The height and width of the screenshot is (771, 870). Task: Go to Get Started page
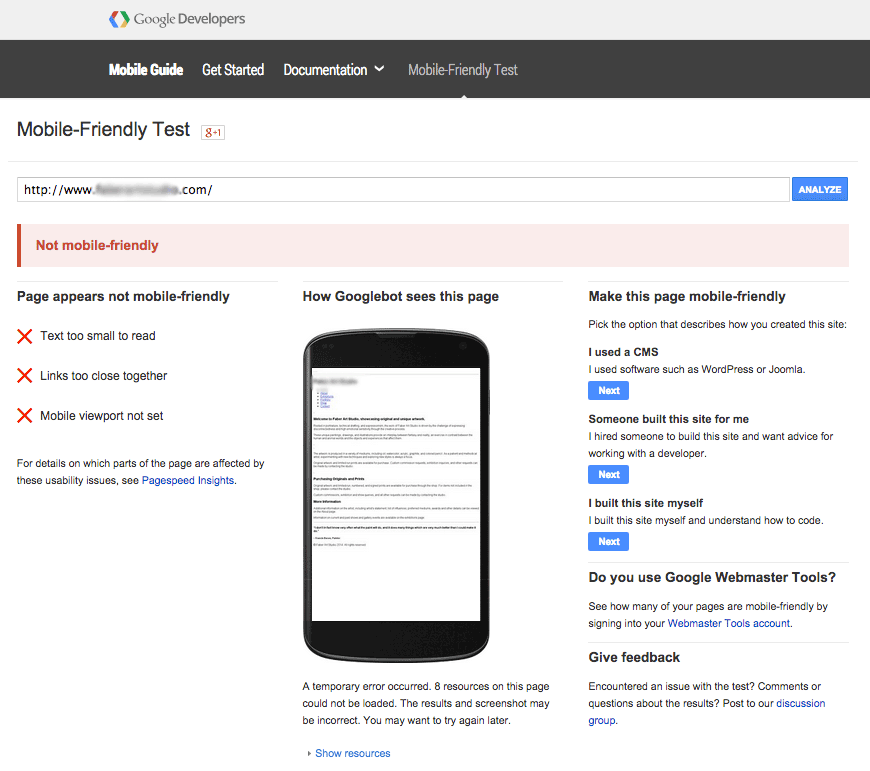pyautogui.click(x=233, y=70)
